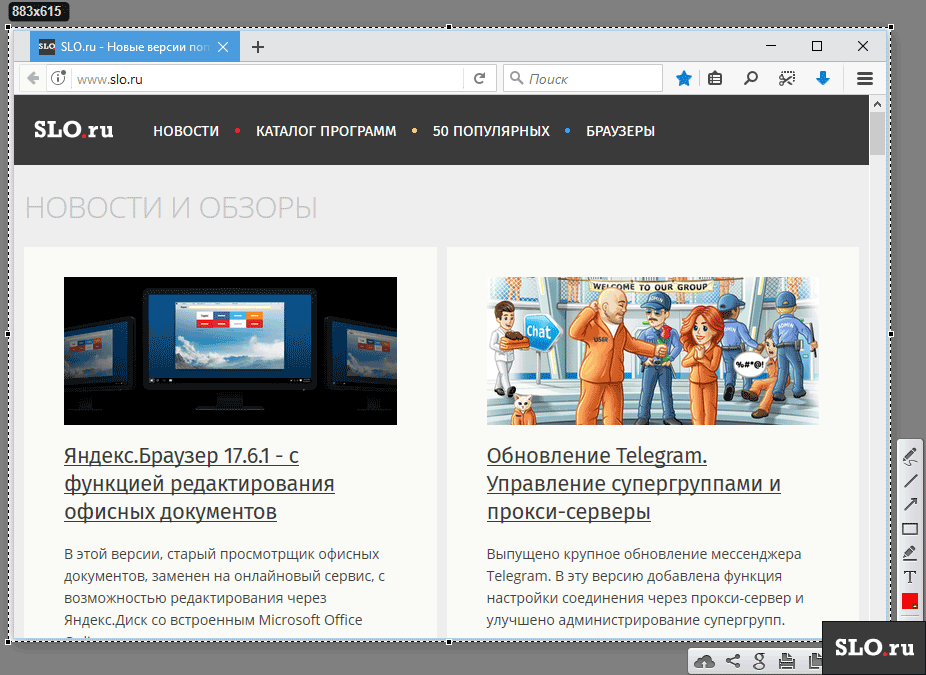Minimize the browser window
This screenshot has height=675, width=926.
pos(771,46)
